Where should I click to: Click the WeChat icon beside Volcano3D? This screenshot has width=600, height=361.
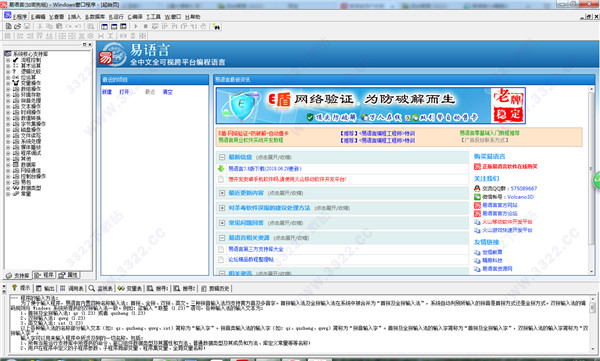(x=477, y=197)
